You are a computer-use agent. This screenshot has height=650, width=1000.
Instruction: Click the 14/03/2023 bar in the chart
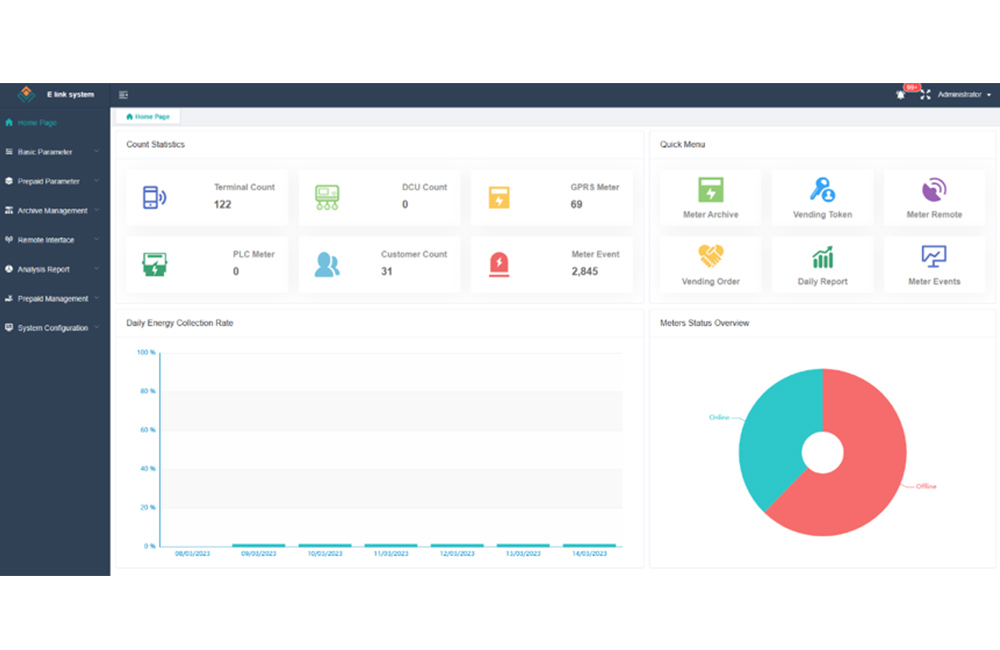(x=589, y=545)
